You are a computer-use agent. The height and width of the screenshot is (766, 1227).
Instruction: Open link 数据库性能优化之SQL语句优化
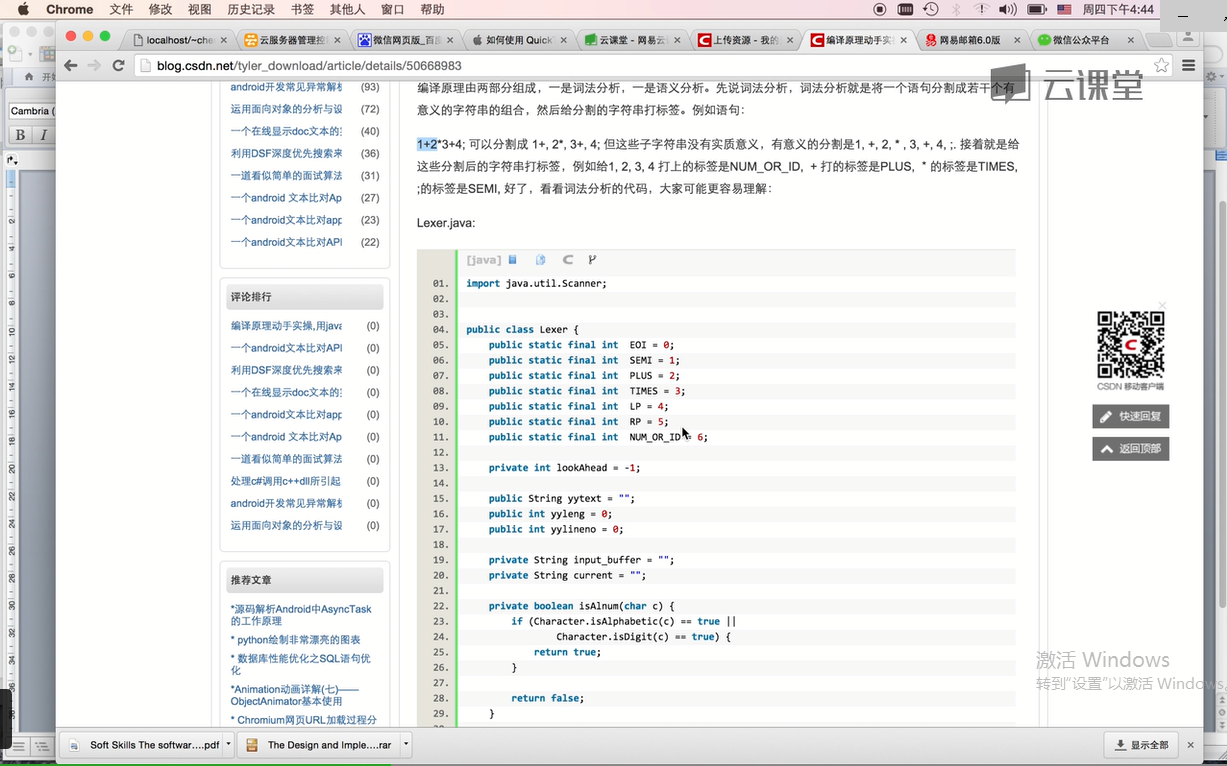301,664
